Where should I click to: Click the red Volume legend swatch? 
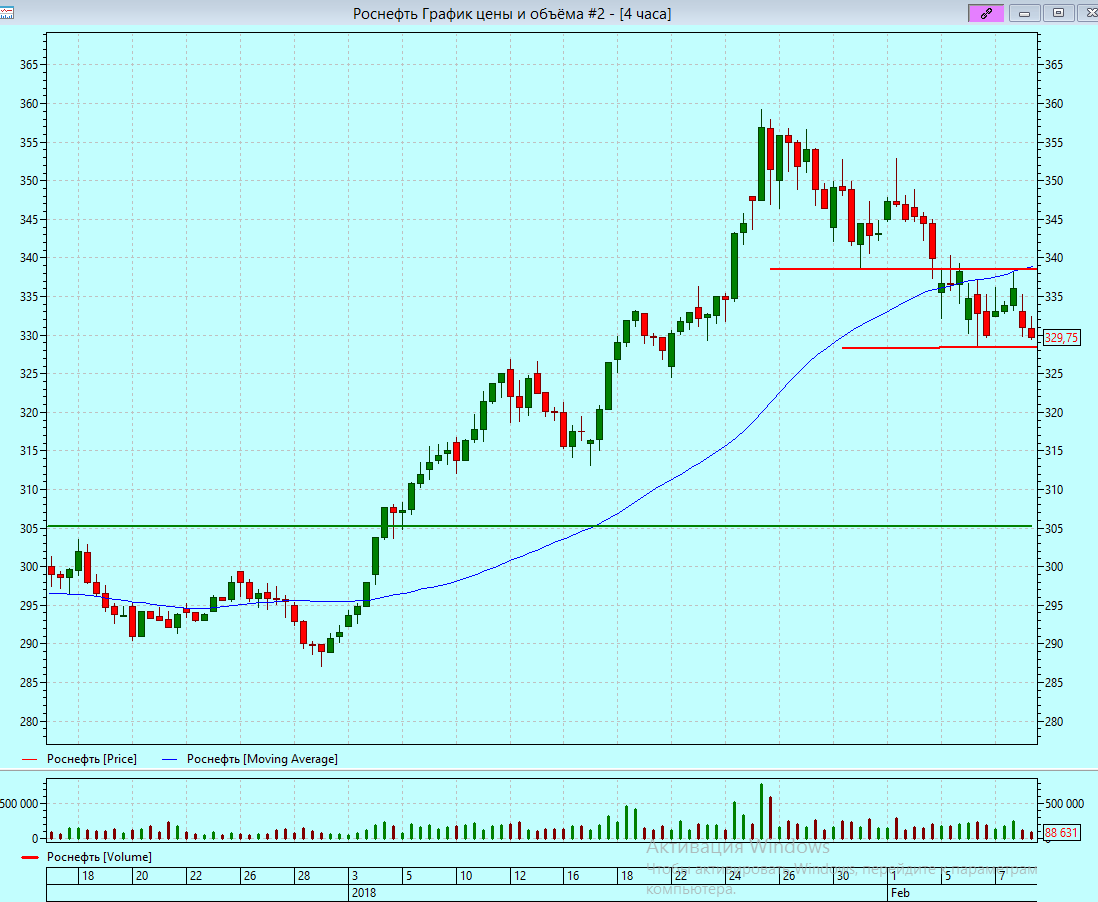coord(29,857)
